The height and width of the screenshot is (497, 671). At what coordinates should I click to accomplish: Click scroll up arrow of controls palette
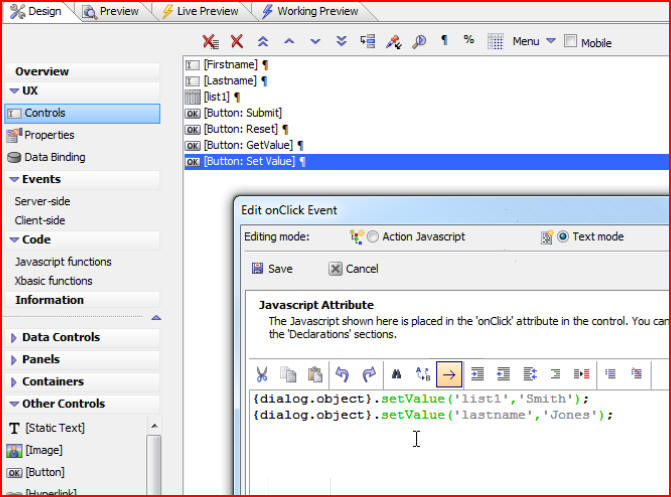[154, 426]
